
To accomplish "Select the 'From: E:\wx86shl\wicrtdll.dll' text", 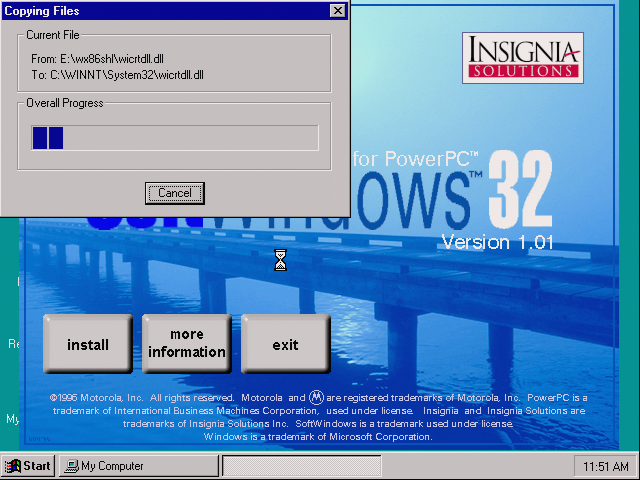I will 97,59.
